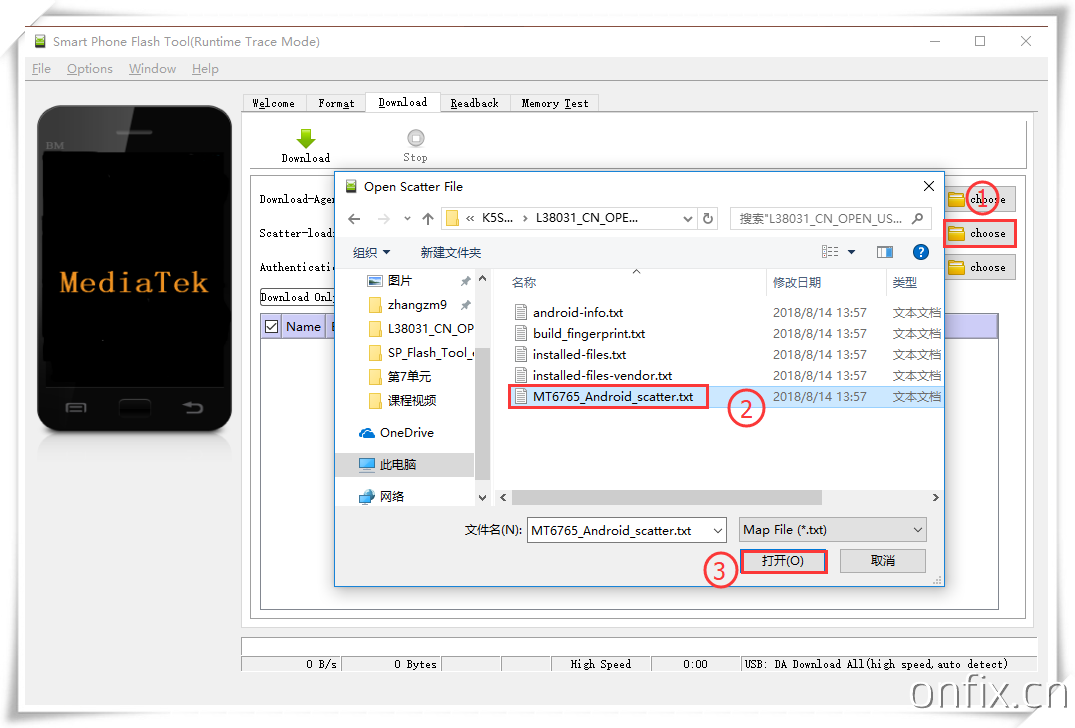Go up one folder level arrow

coord(428,218)
